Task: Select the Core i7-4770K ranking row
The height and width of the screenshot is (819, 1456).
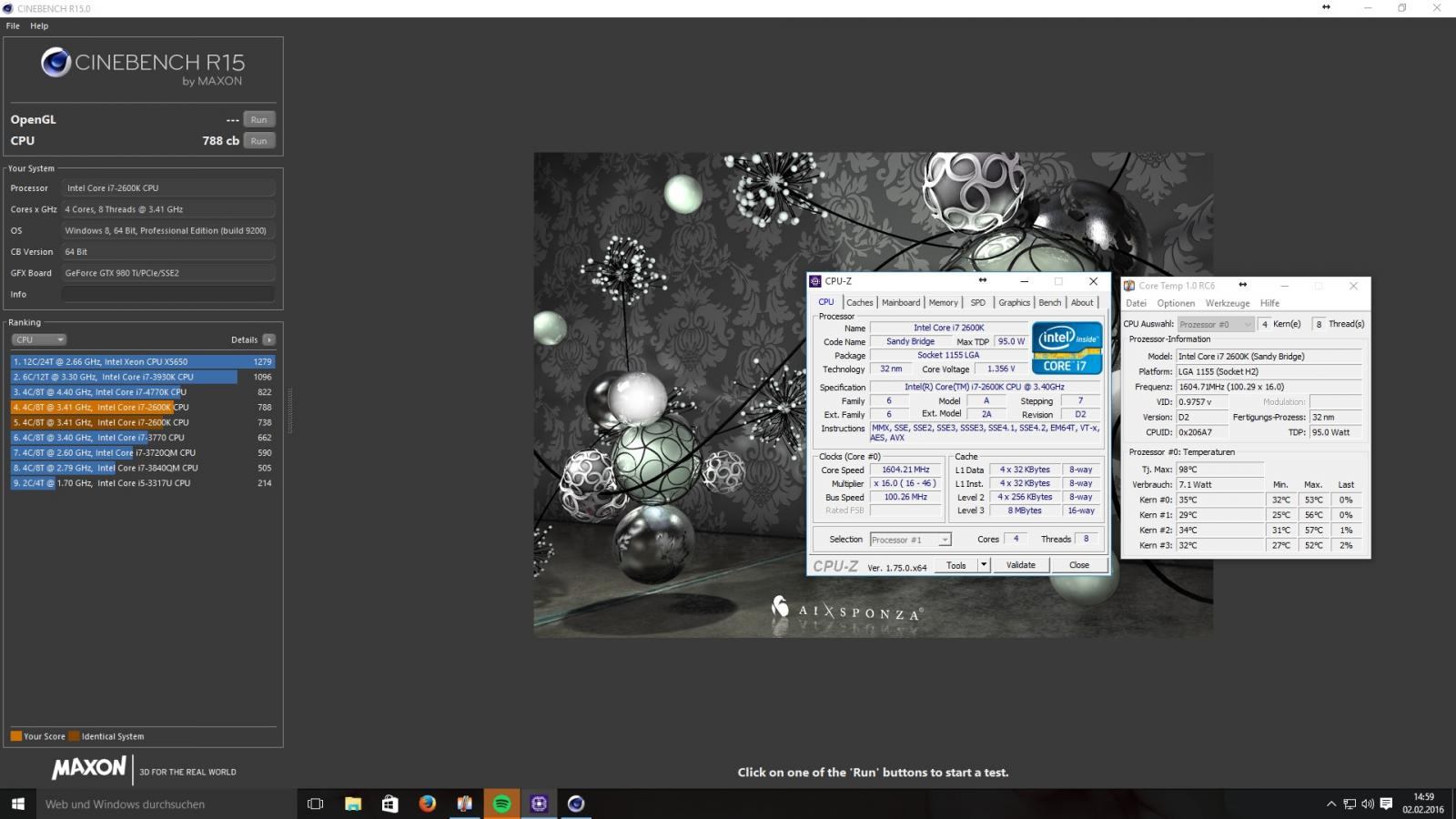Action: (143, 392)
